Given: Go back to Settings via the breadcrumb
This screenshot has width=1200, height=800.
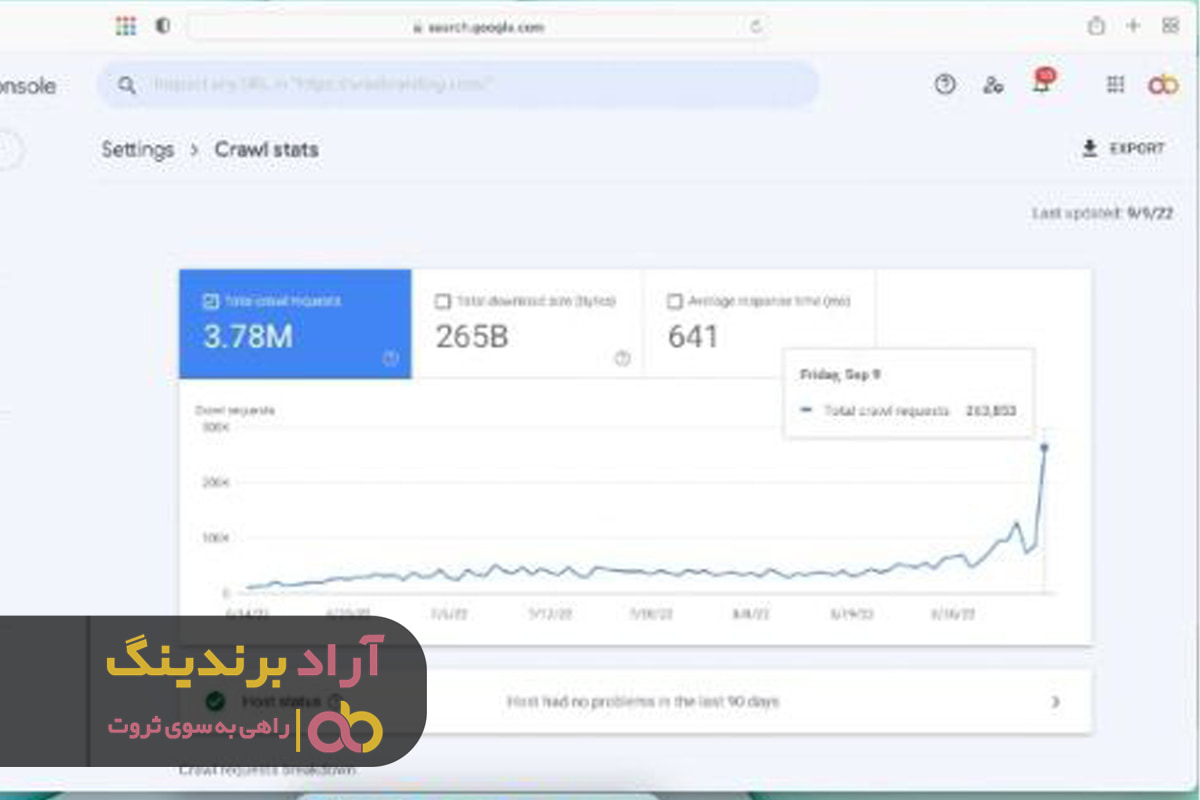Looking at the screenshot, I should [x=137, y=150].
